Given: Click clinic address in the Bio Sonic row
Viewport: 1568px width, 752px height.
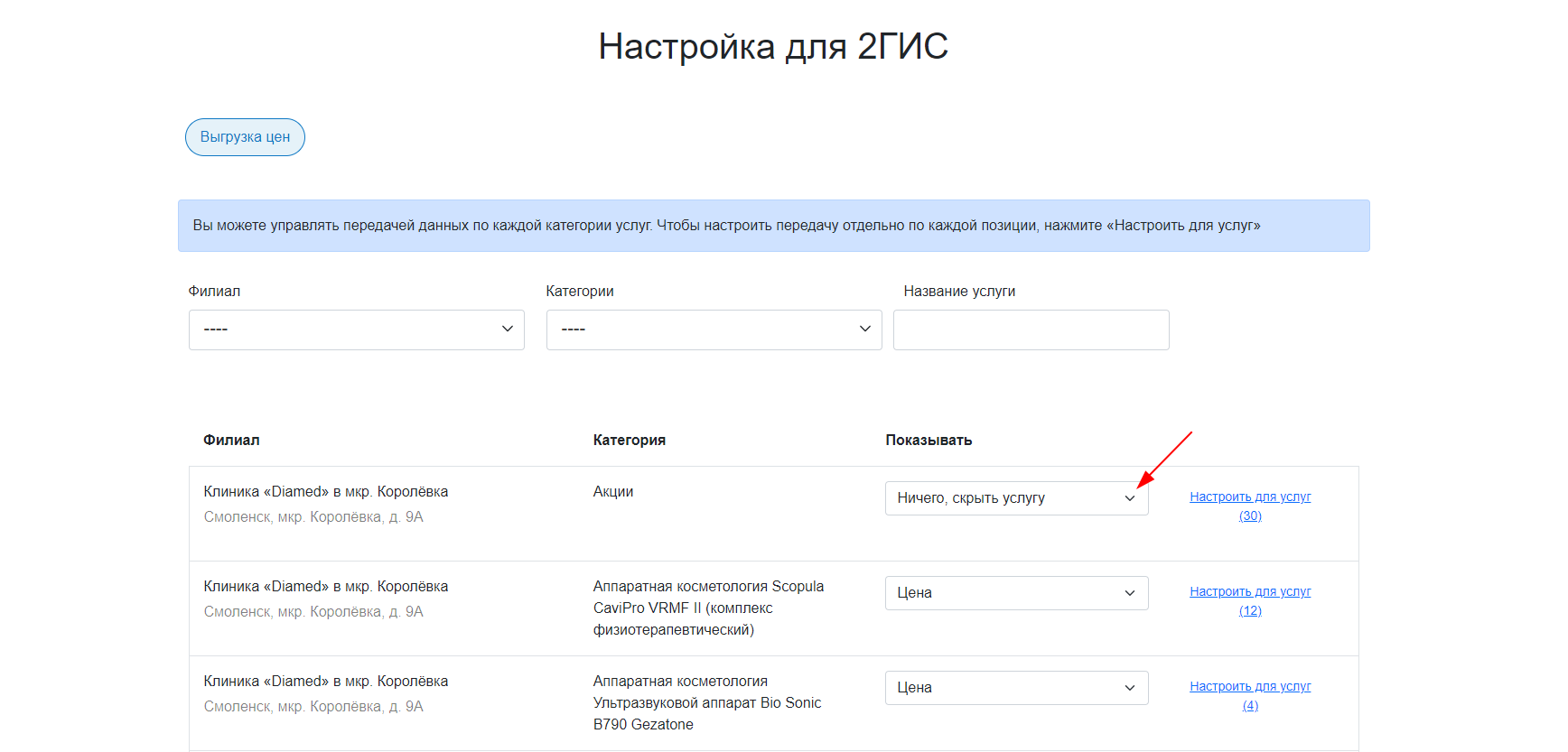Looking at the screenshot, I should 313,707.
